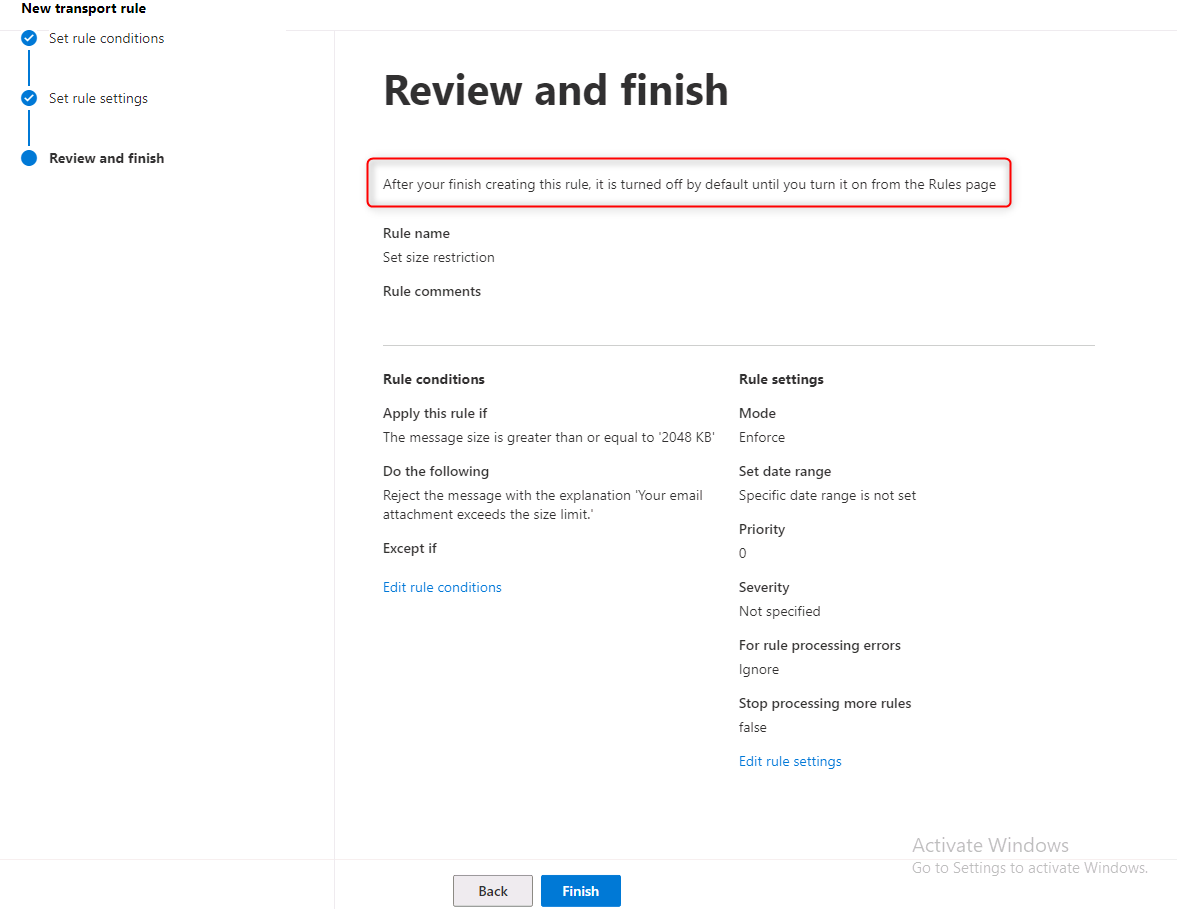
Task: Click the Set rule settings checkmark icon
Action: [29, 99]
